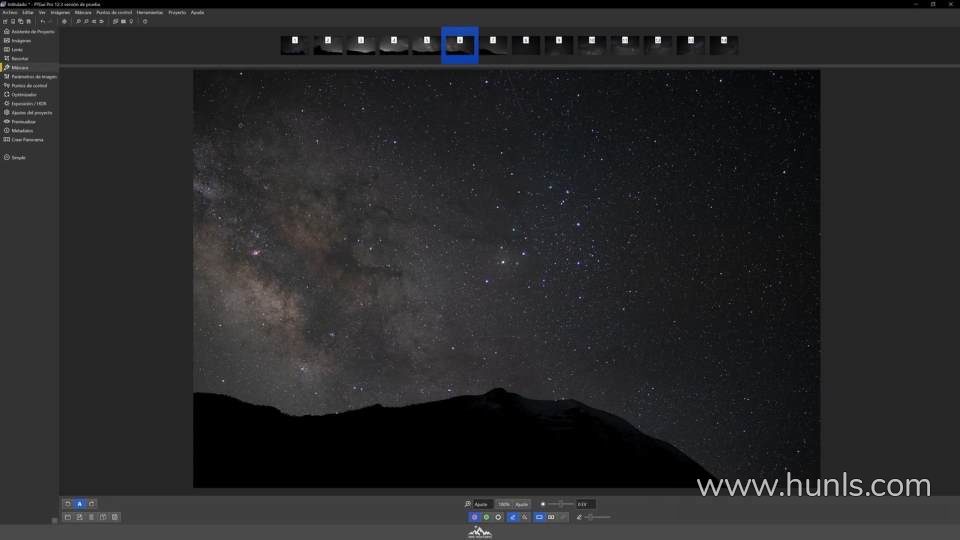Select image thumbnail 5

pos(427,45)
